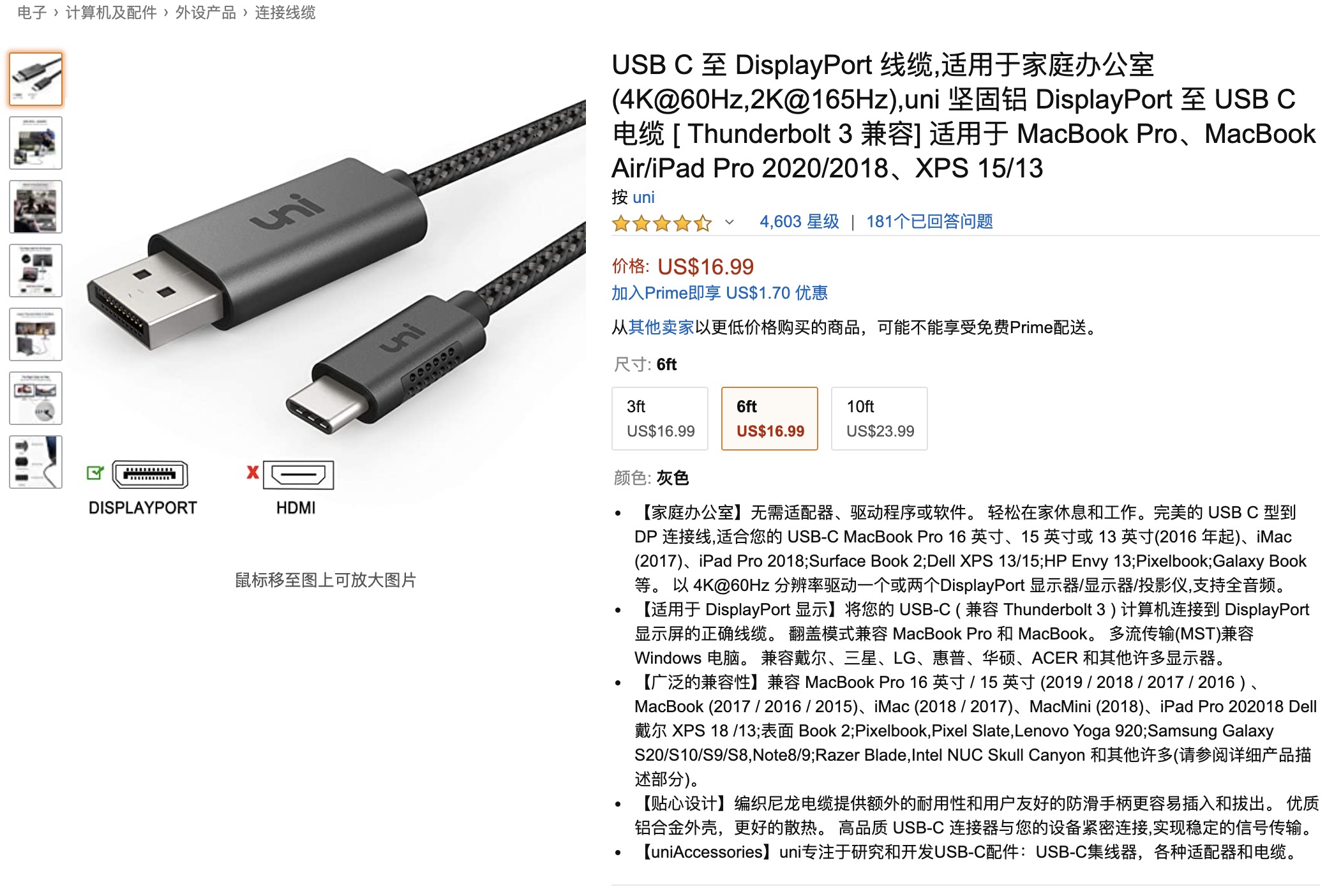
Task: Select the third product thumbnail image
Action: pyautogui.click(x=36, y=207)
